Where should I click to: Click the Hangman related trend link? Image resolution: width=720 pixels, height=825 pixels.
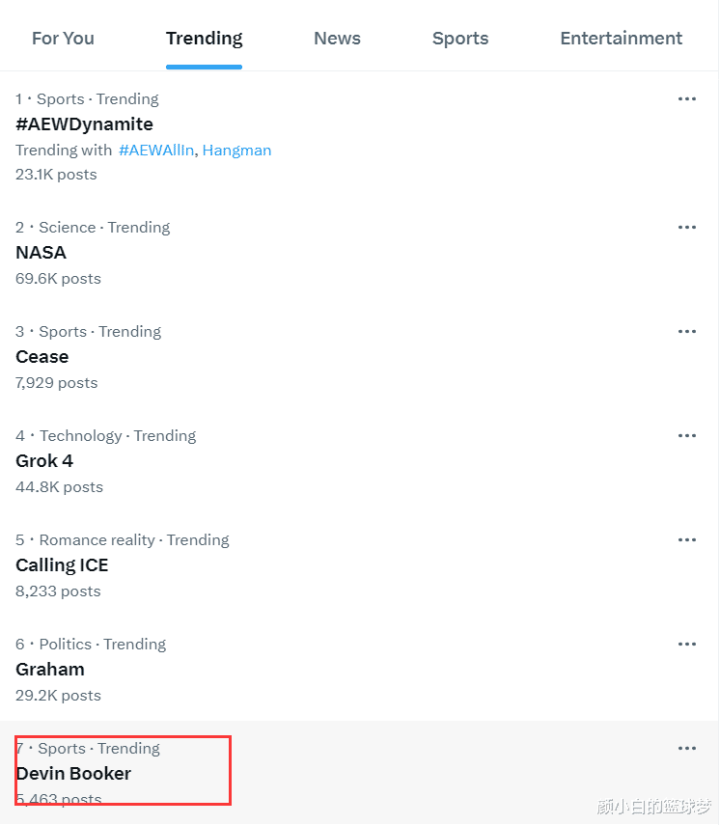[237, 150]
